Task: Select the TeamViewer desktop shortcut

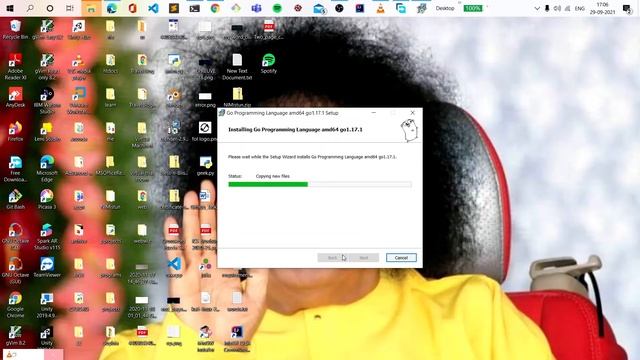Action: [47, 268]
